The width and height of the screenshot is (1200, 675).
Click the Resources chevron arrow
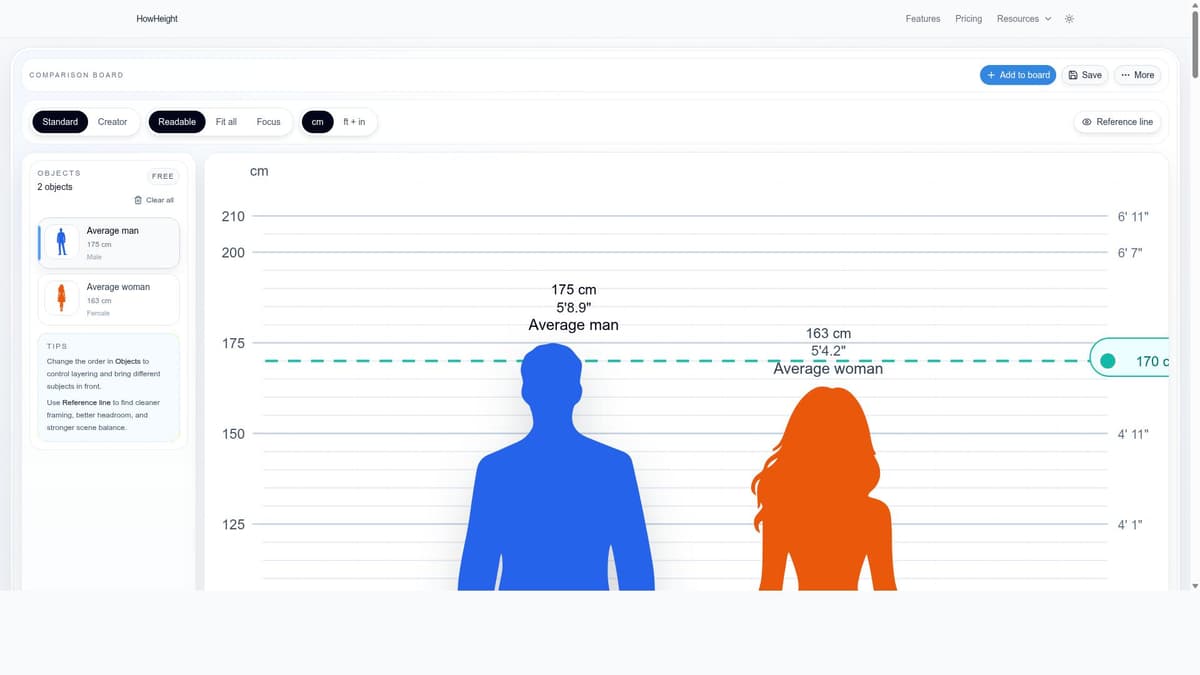click(1048, 19)
